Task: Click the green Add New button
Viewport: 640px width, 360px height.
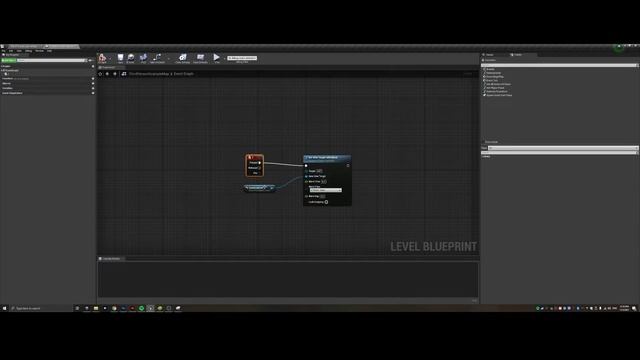Action: coord(9,60)
